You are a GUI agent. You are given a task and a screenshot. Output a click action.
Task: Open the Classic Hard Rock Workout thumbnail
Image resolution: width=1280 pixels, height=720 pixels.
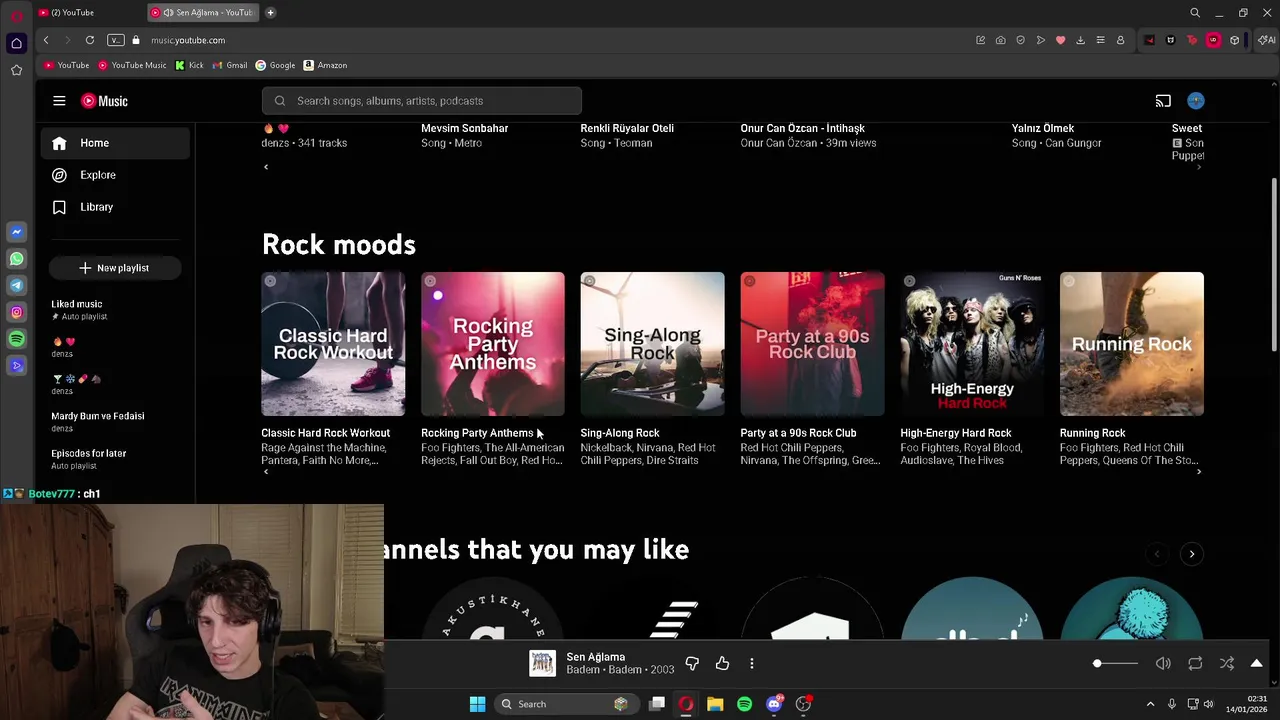point(333,344)
